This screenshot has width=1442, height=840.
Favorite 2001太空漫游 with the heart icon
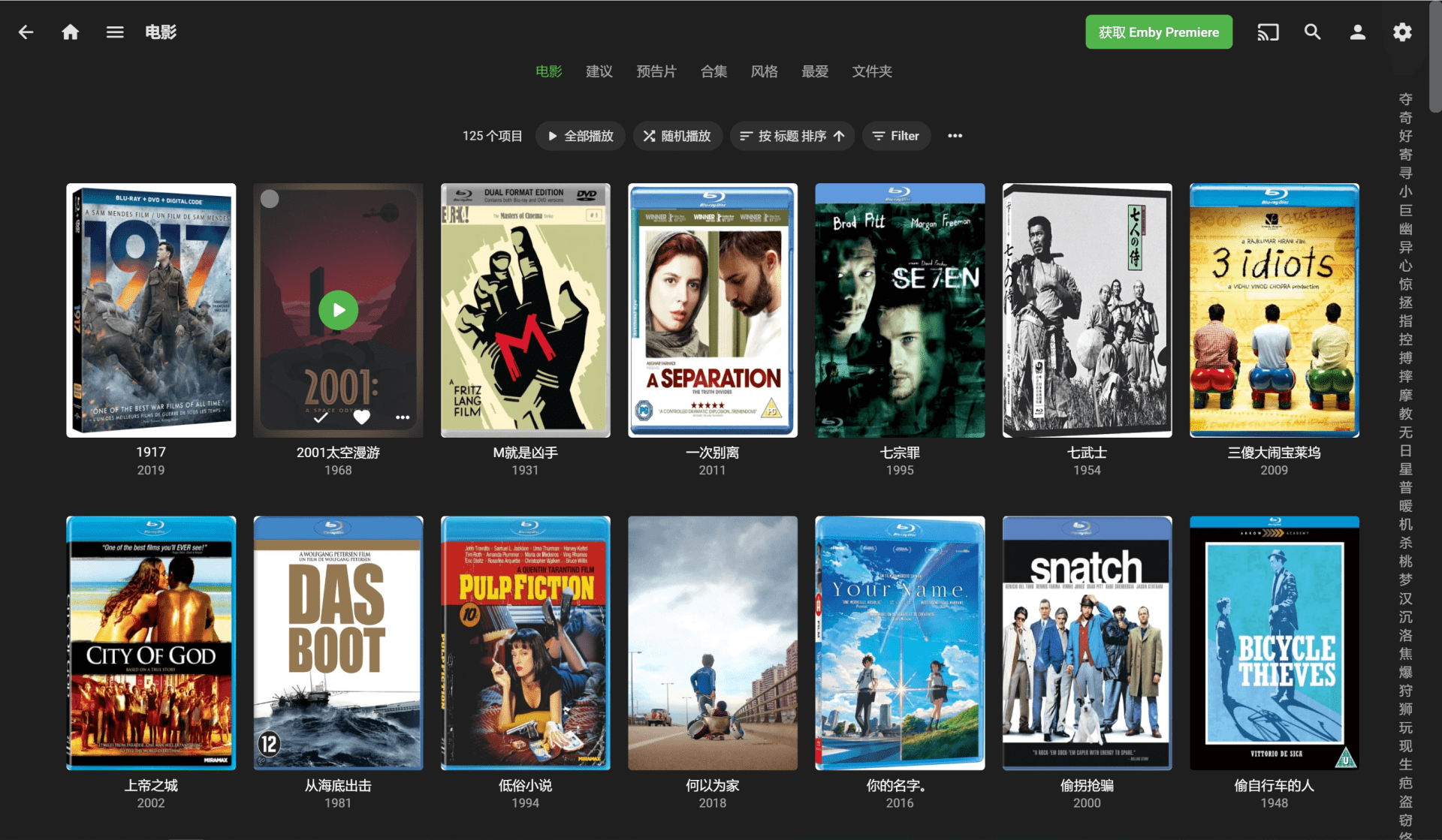(x=362, y=417)
